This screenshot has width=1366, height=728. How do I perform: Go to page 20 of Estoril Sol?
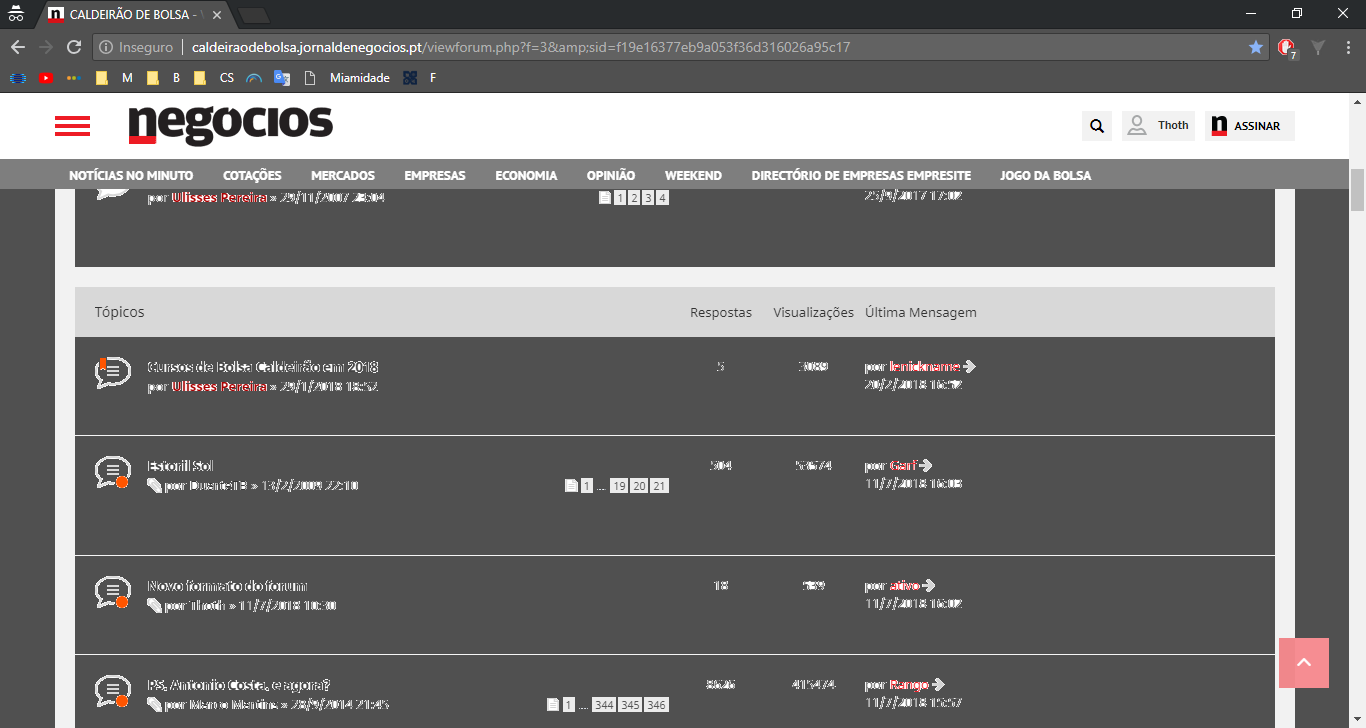639,486
